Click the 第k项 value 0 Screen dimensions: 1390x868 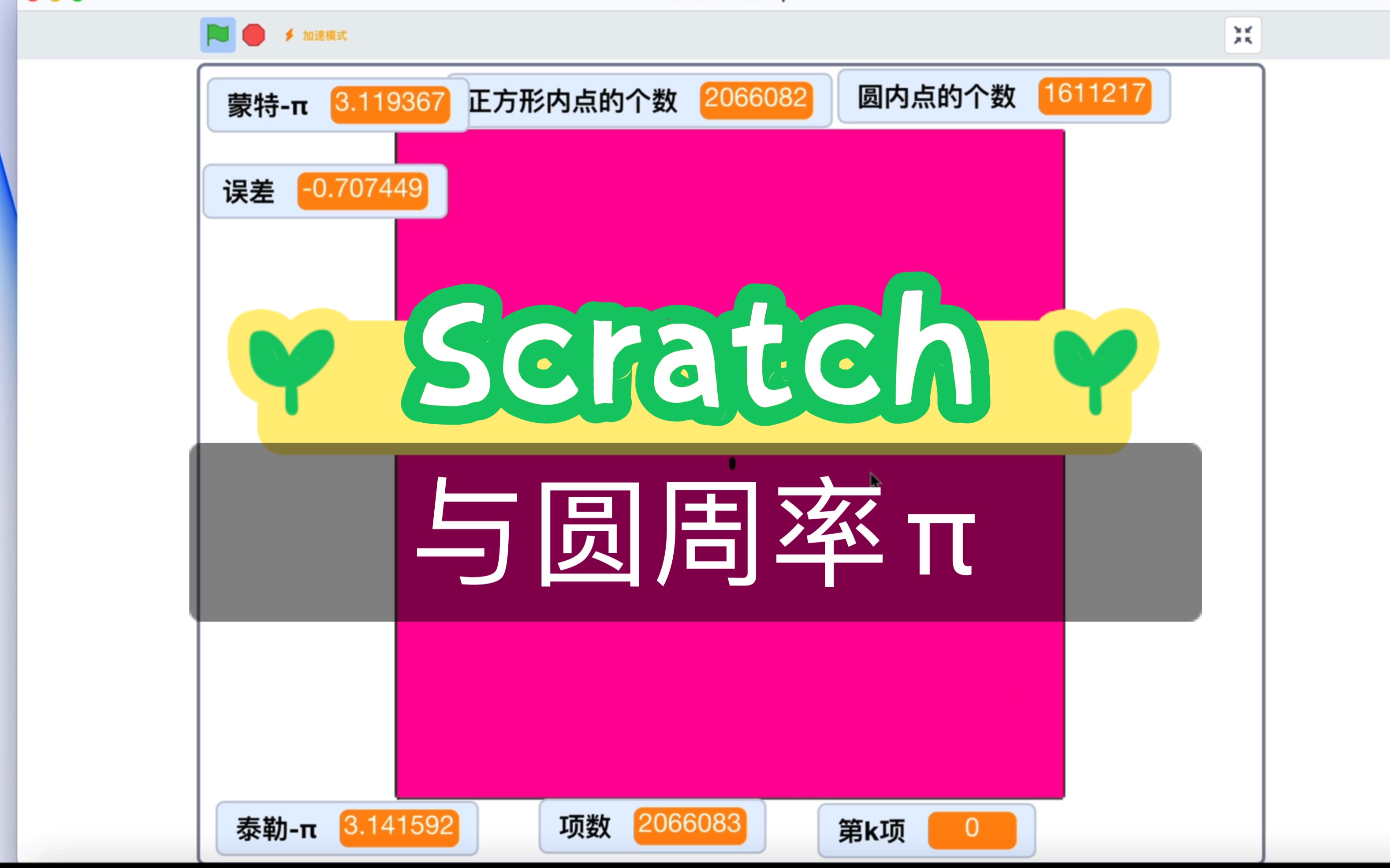[x=972, y=830]
